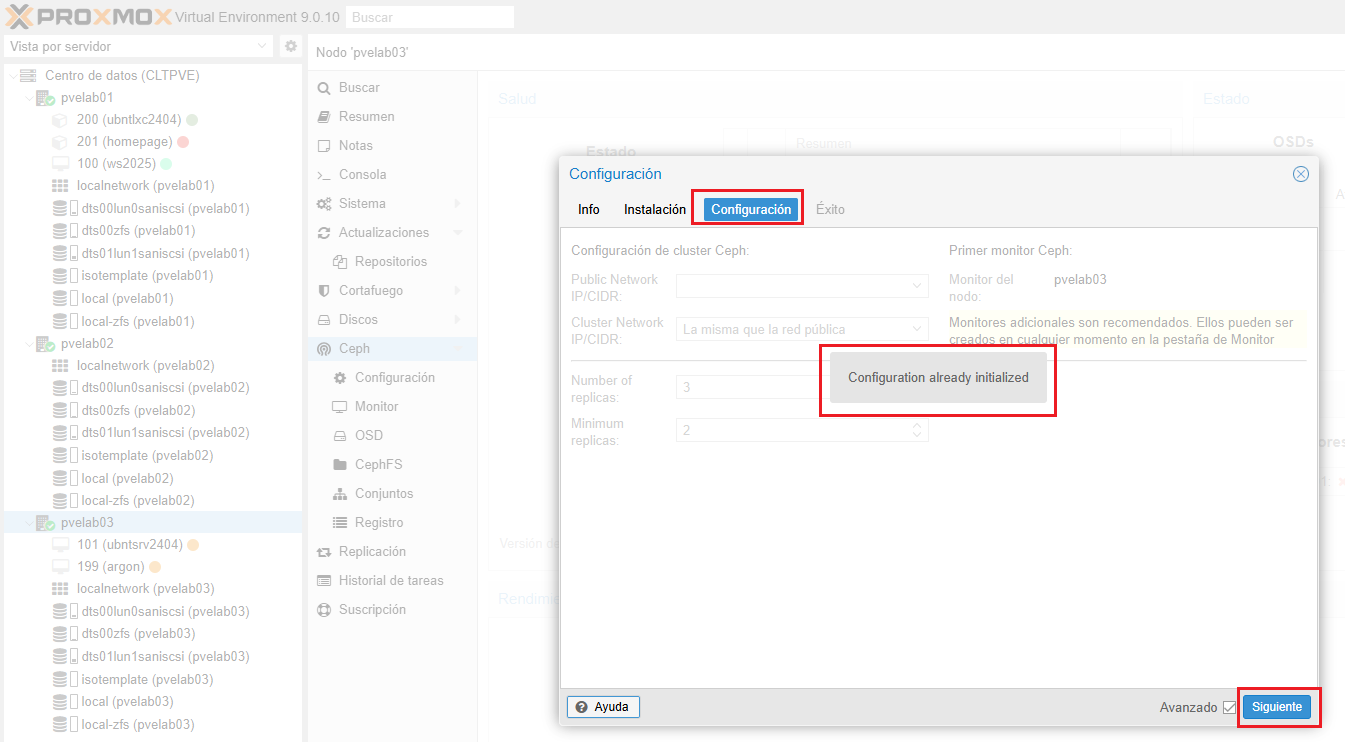Click the Monitor screen icon under Ceph

[339, 407]
